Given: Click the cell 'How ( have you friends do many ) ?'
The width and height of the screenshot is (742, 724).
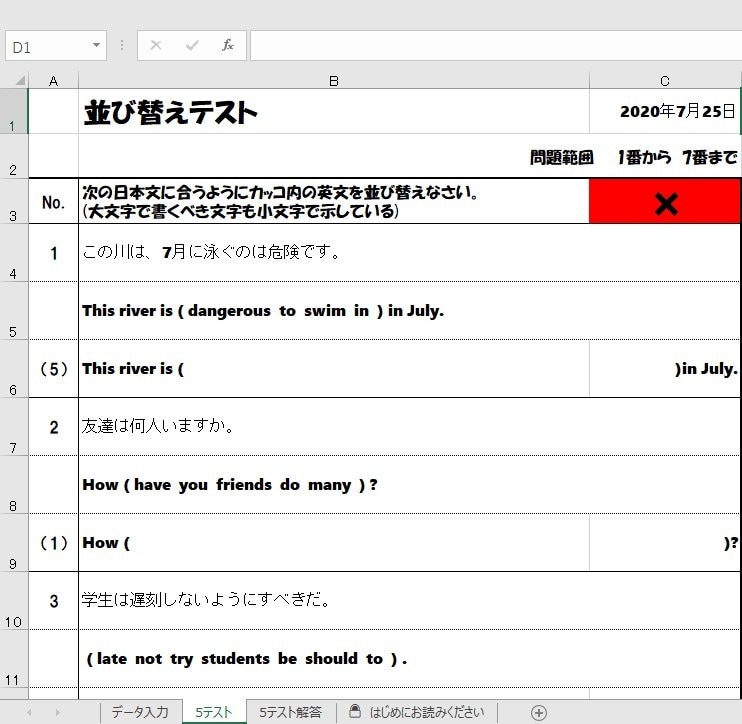Looking at the screenshot, I should pyautogui.click(x=409, y=485).
